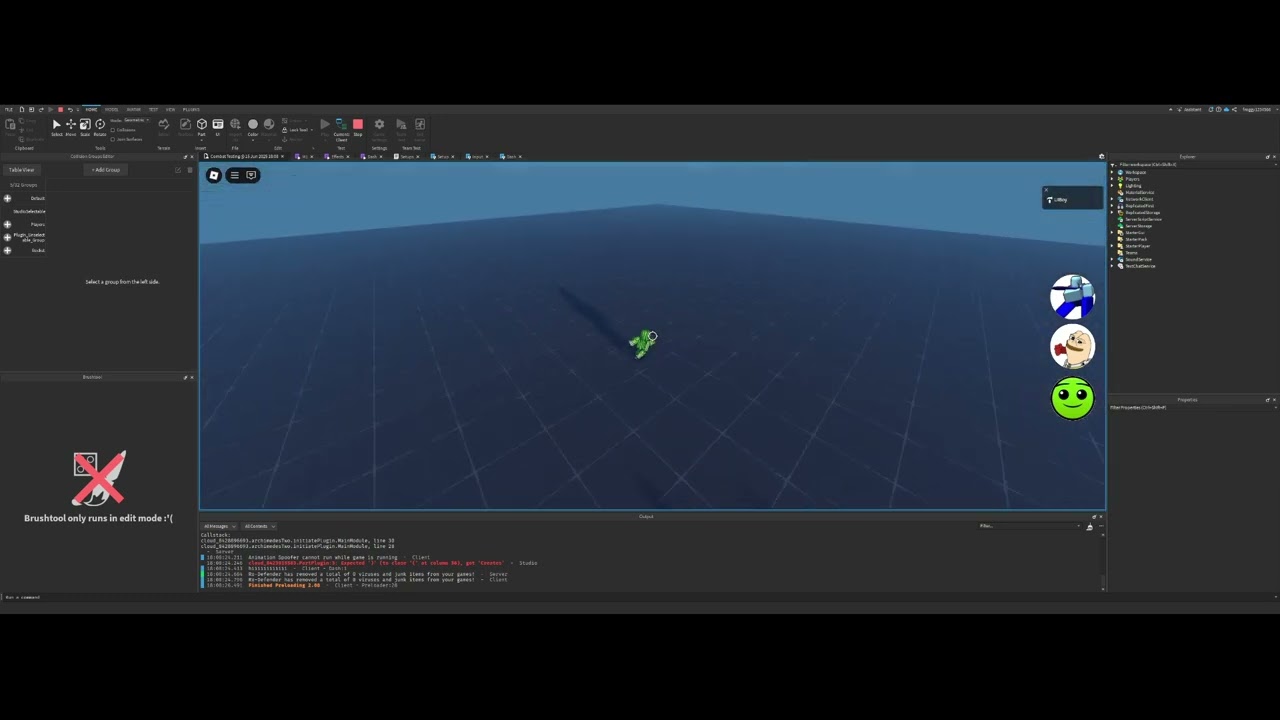The height and width of the screenshot is (720, 1280).
Task: Open the Geometric mode dropdown
Action: coord(137,120)
